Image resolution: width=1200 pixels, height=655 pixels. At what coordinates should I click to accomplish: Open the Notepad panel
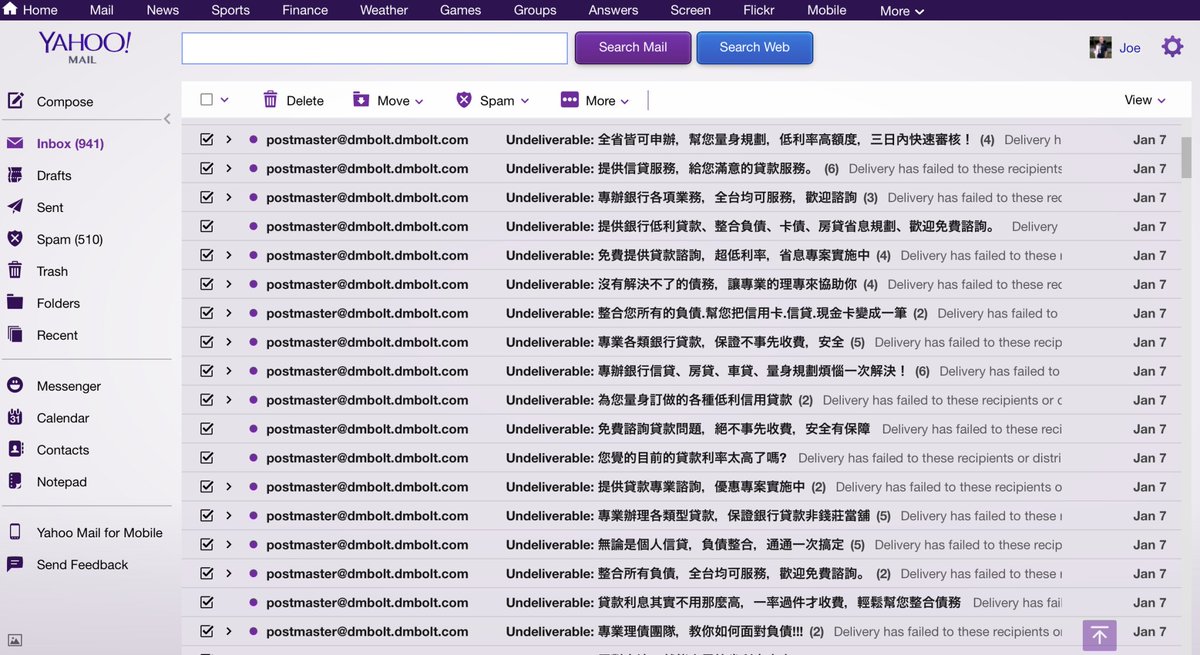coord(60,481)
